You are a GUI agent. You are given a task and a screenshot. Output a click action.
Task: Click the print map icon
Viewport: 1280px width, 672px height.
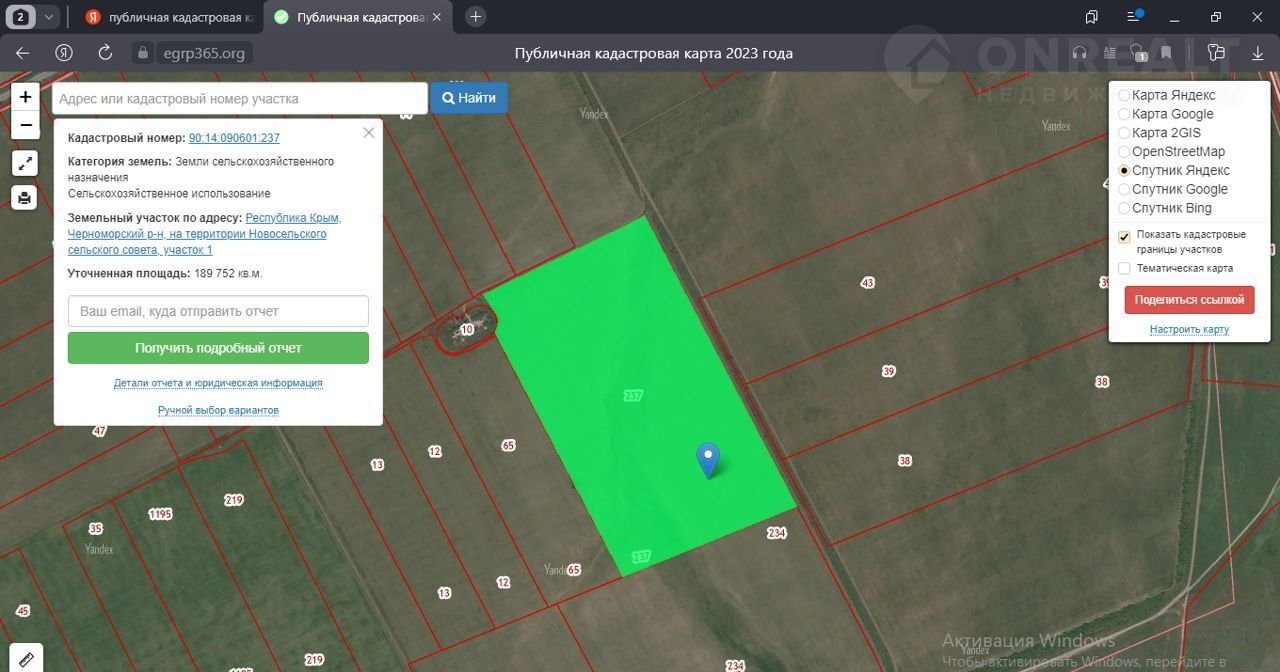pyautogui.click(x=25, y=197)
